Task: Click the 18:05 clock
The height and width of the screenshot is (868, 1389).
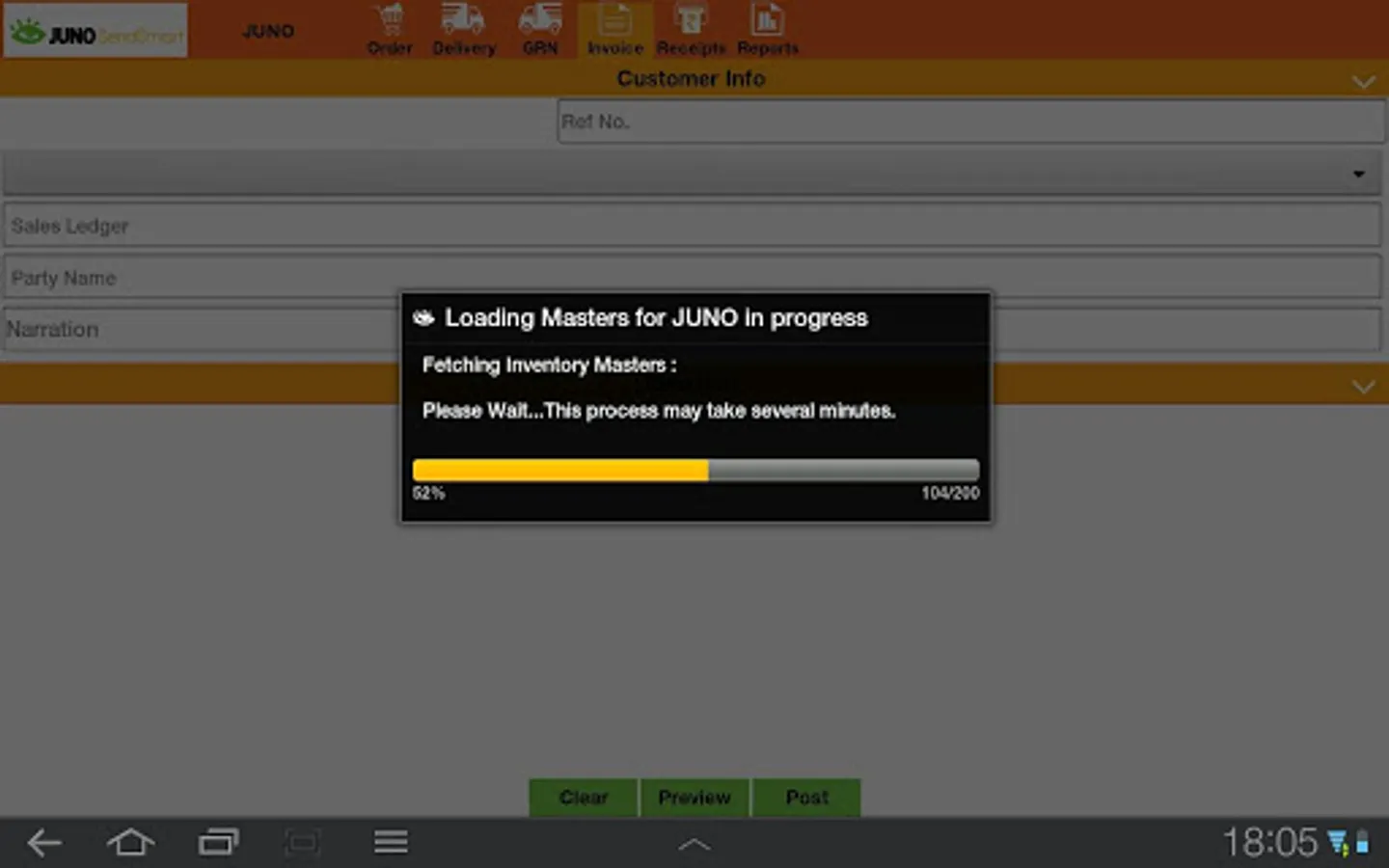Action: click(1270, 843)
